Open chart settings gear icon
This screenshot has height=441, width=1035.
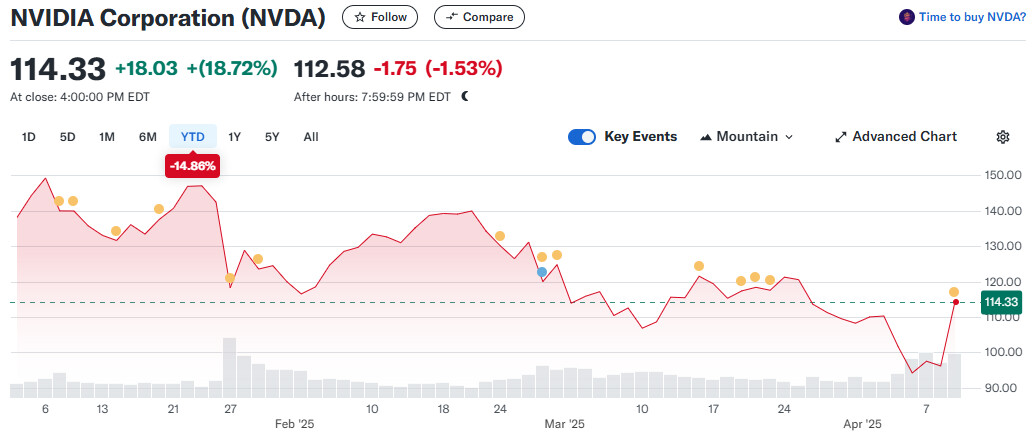click(1003, 137)
